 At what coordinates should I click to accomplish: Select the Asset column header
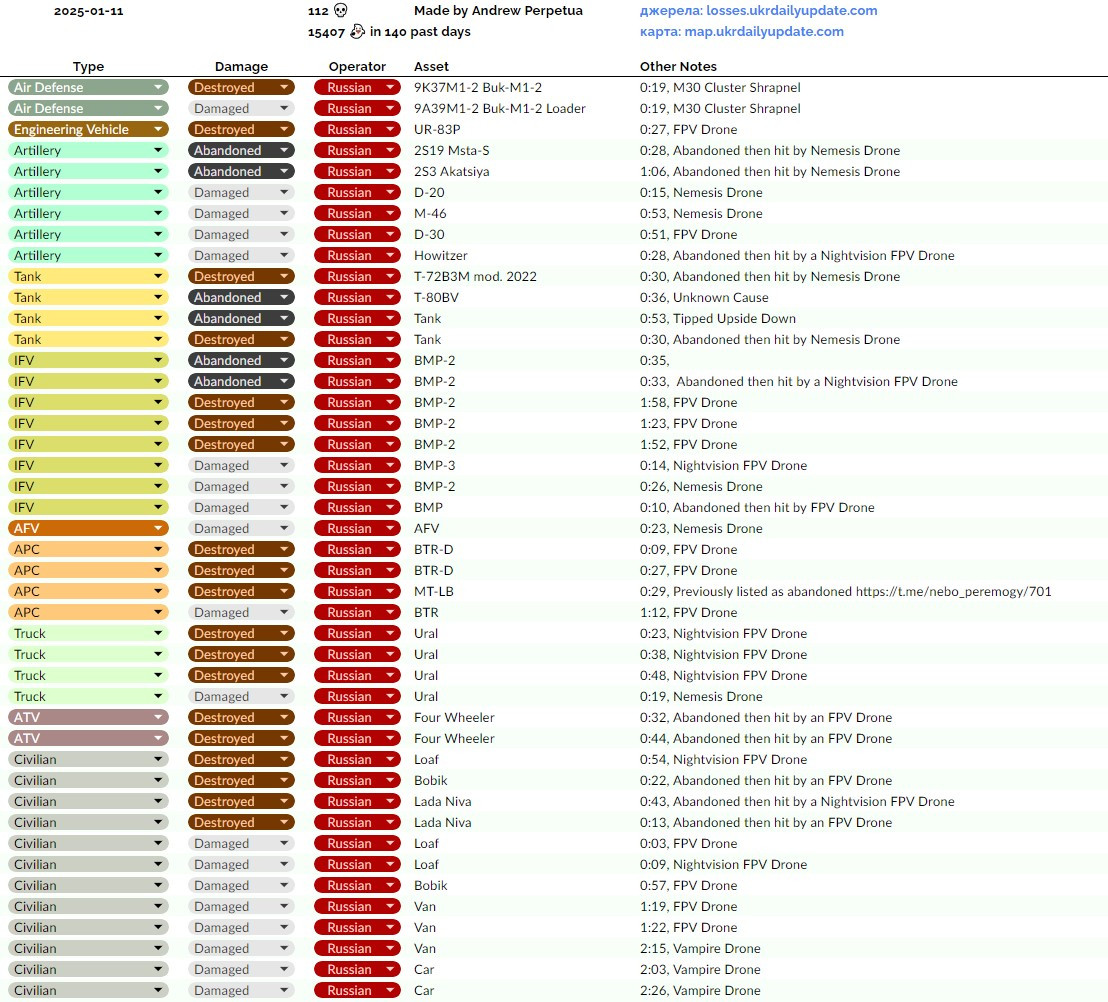tap(431, 66)
